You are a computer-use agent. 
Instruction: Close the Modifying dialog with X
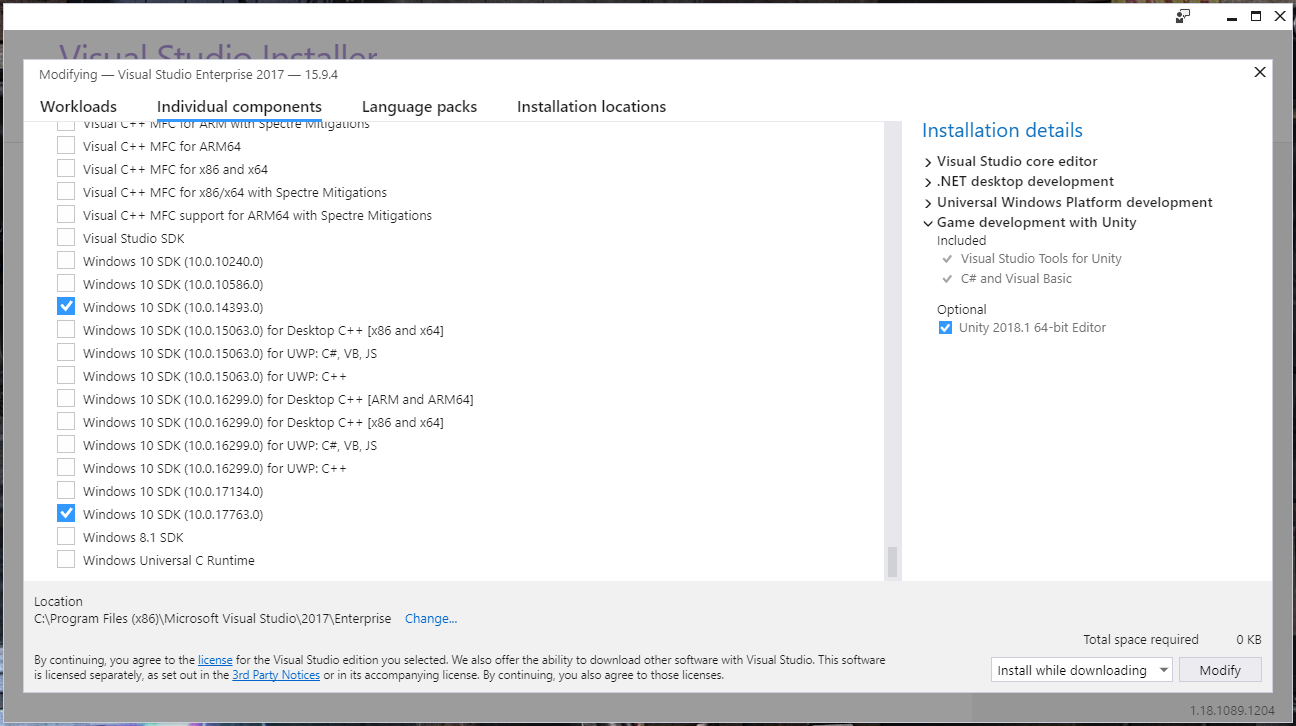[x=1260, y=72]
